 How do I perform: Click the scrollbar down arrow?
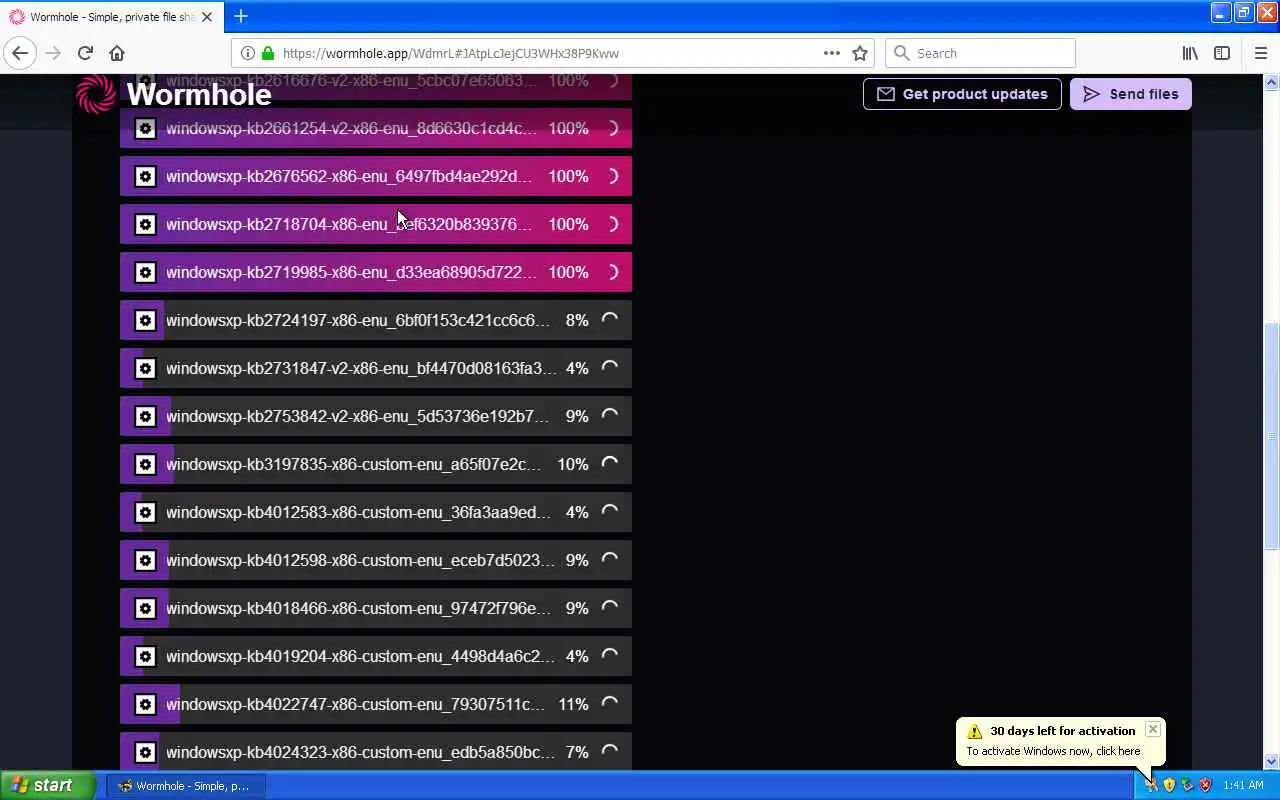(x=1272, y=762)
